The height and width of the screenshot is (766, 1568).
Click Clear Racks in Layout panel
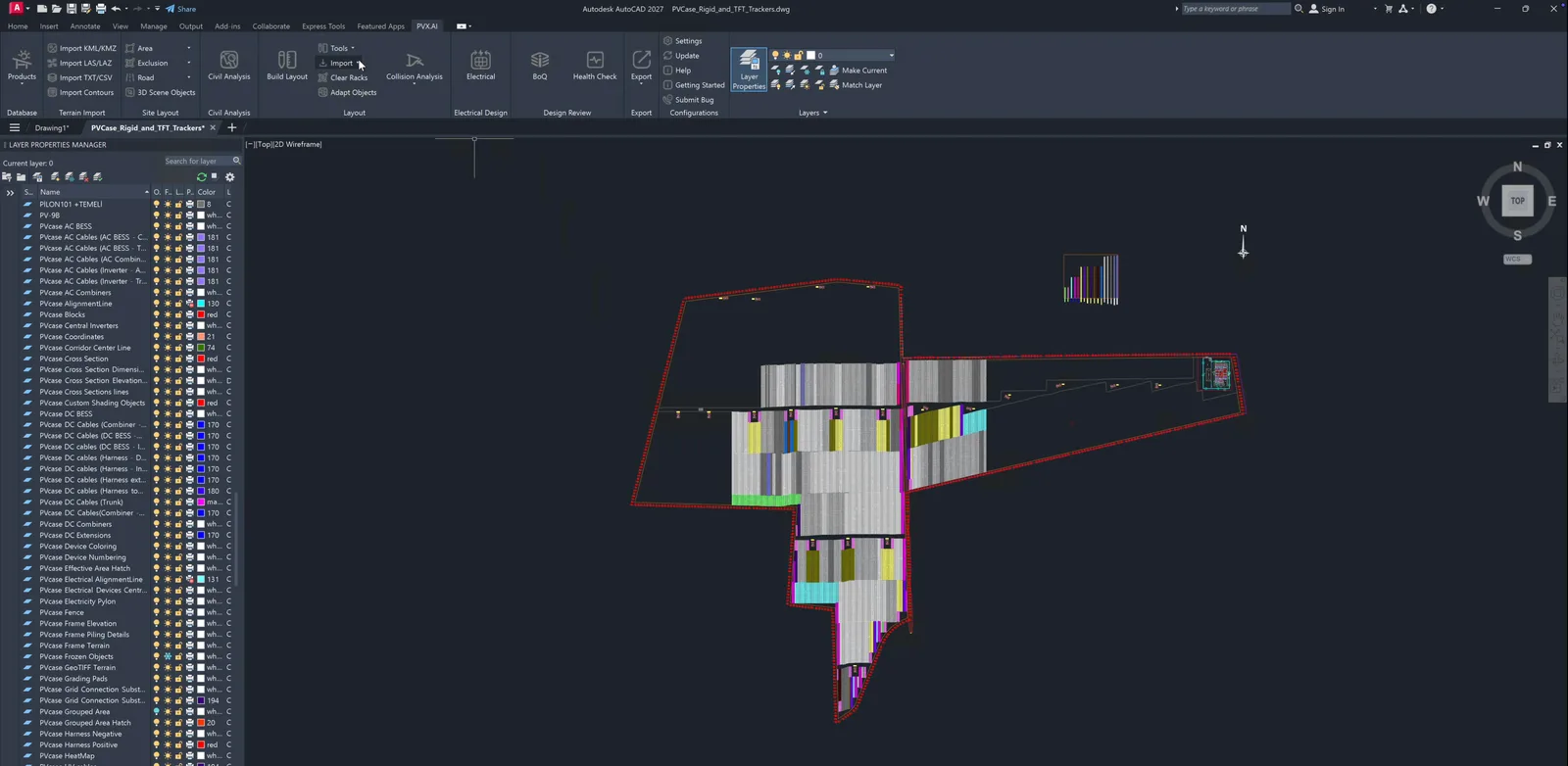click(343, 77)
